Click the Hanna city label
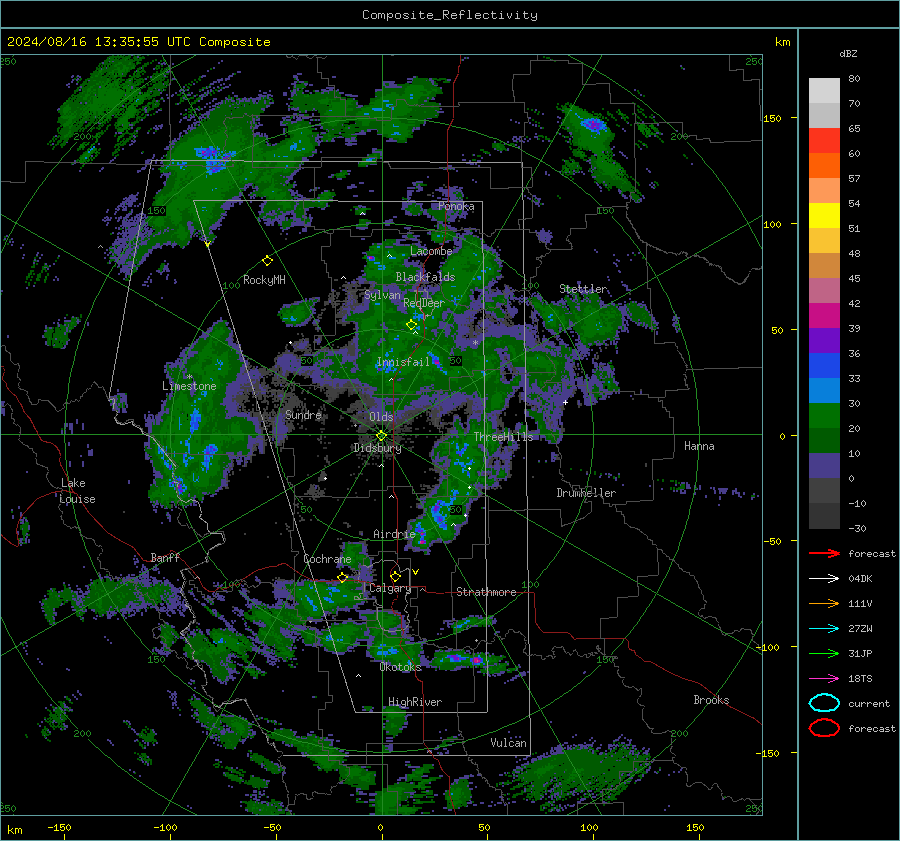This screenshot has width=900, height=841. [x=699, y=446]
